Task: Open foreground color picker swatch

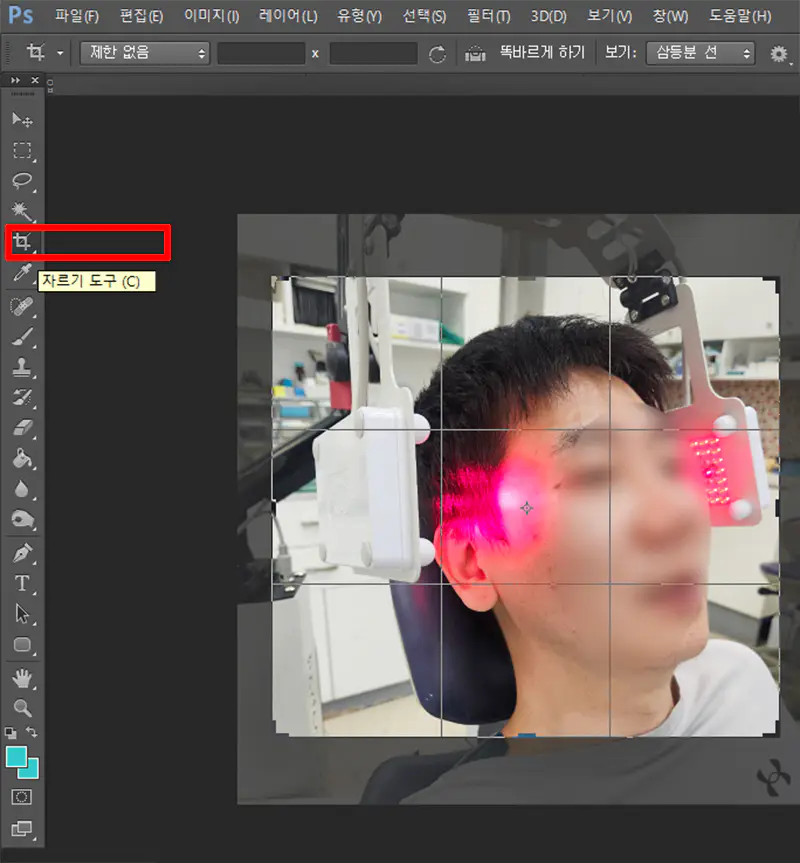Action: [15, 757]
